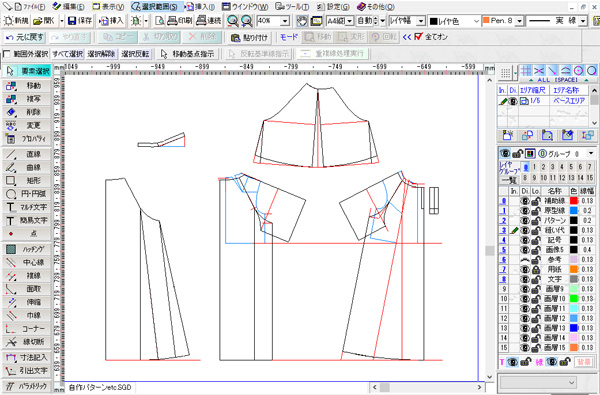The image size is (600, 395).
Task: Open the 実線 line style dropdown
Action: coord(583,21)
